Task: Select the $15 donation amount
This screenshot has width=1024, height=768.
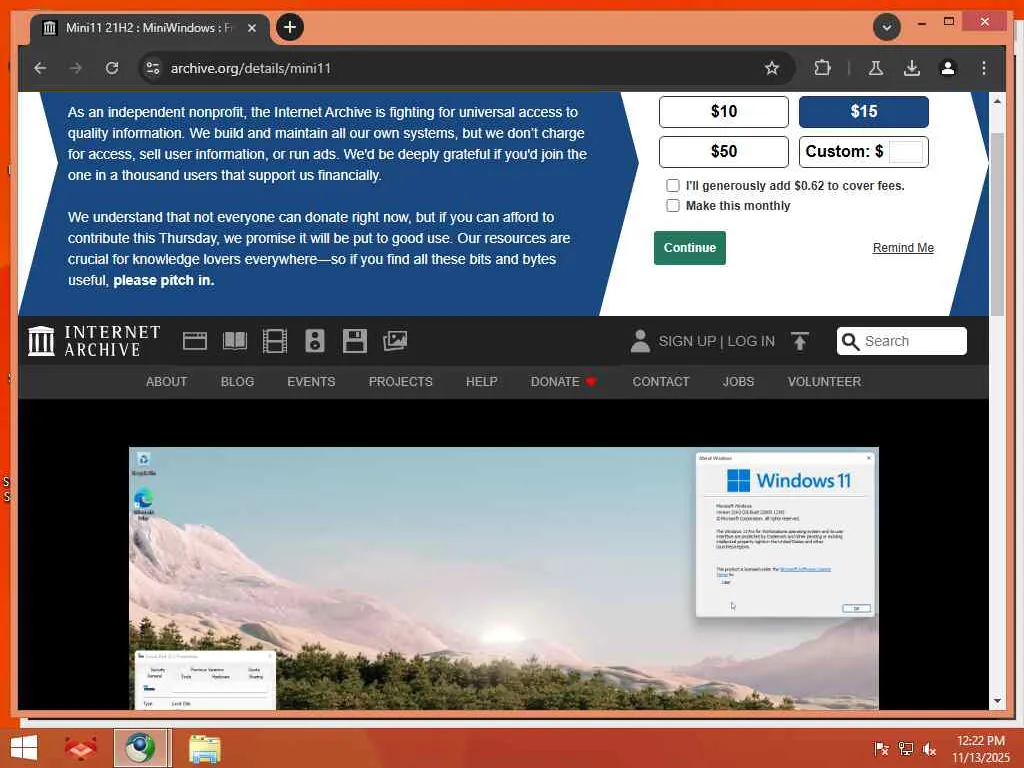Action: click(864, 112)
